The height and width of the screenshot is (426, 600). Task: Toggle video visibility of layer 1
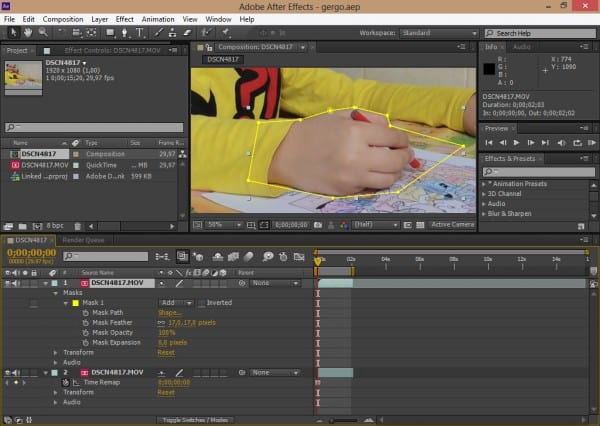pyautogui.click(x=9, y=283)
